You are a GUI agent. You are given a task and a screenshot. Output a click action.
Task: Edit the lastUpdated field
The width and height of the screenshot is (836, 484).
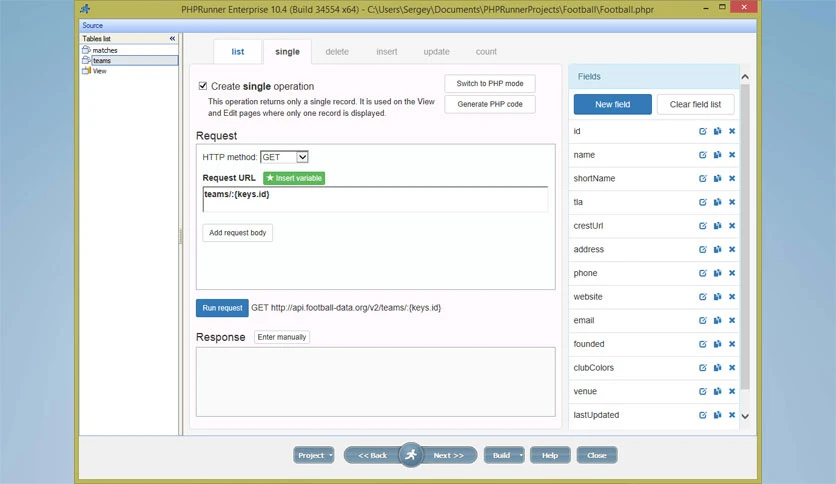point(703,415)
